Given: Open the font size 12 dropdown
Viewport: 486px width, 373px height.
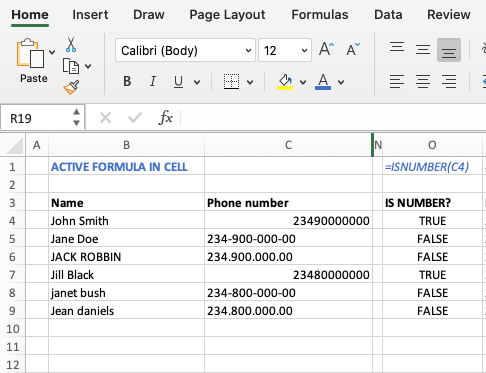Looking at the screenshot, I should (x=285, y=50).
